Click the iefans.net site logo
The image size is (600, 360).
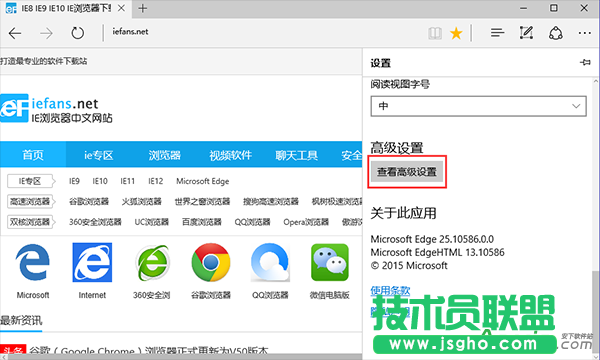tap(56, 109)
